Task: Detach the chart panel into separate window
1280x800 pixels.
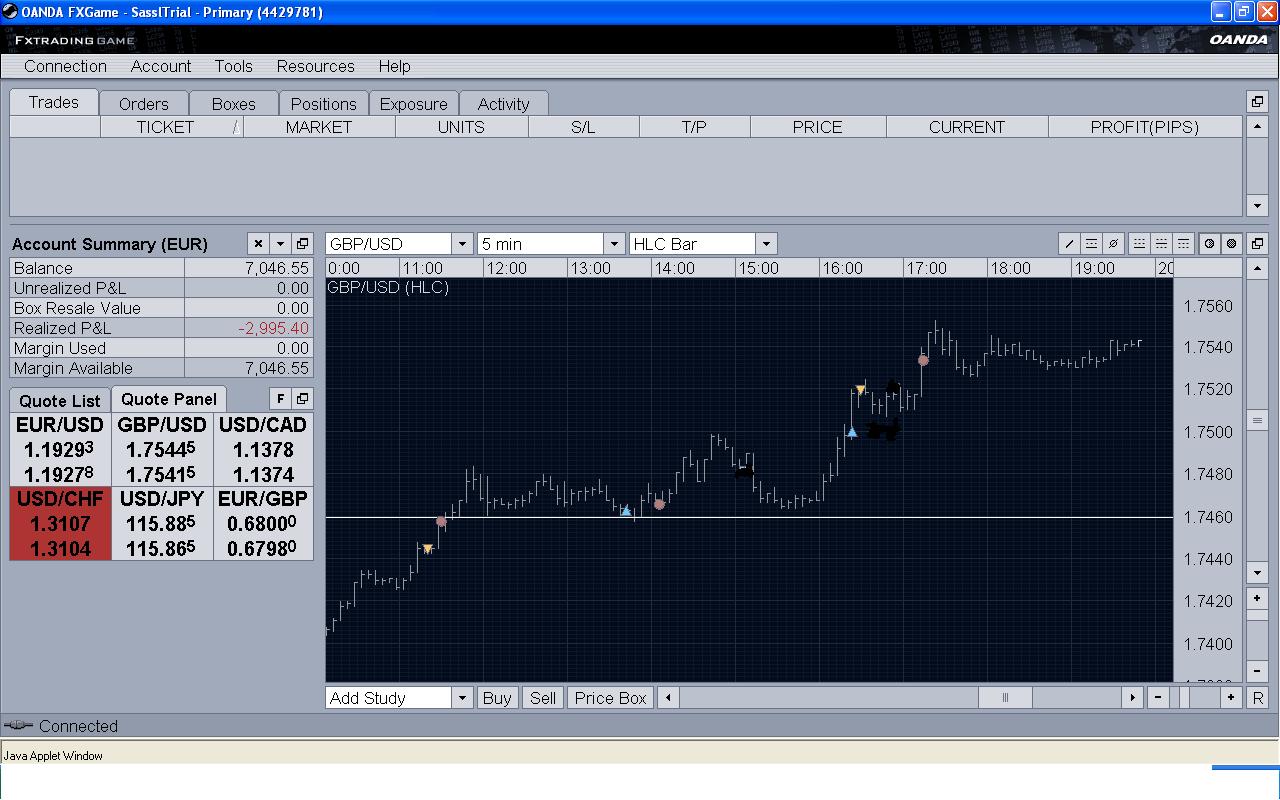Action: click(1258, 243)
